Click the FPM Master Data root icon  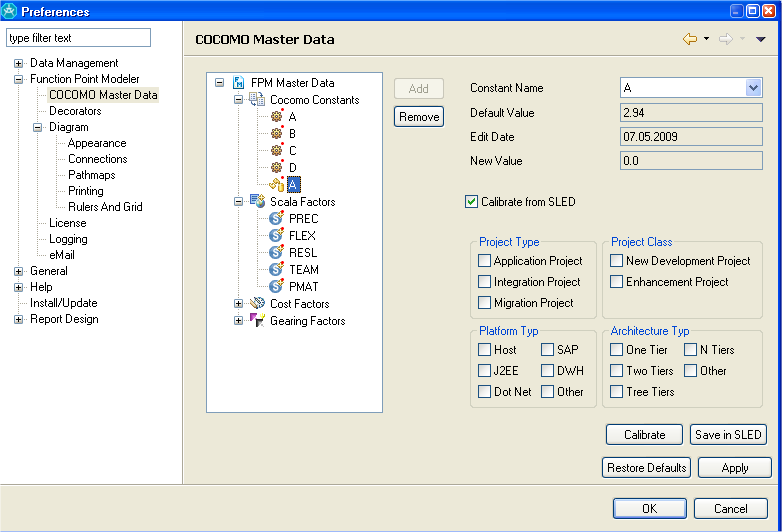238,83
